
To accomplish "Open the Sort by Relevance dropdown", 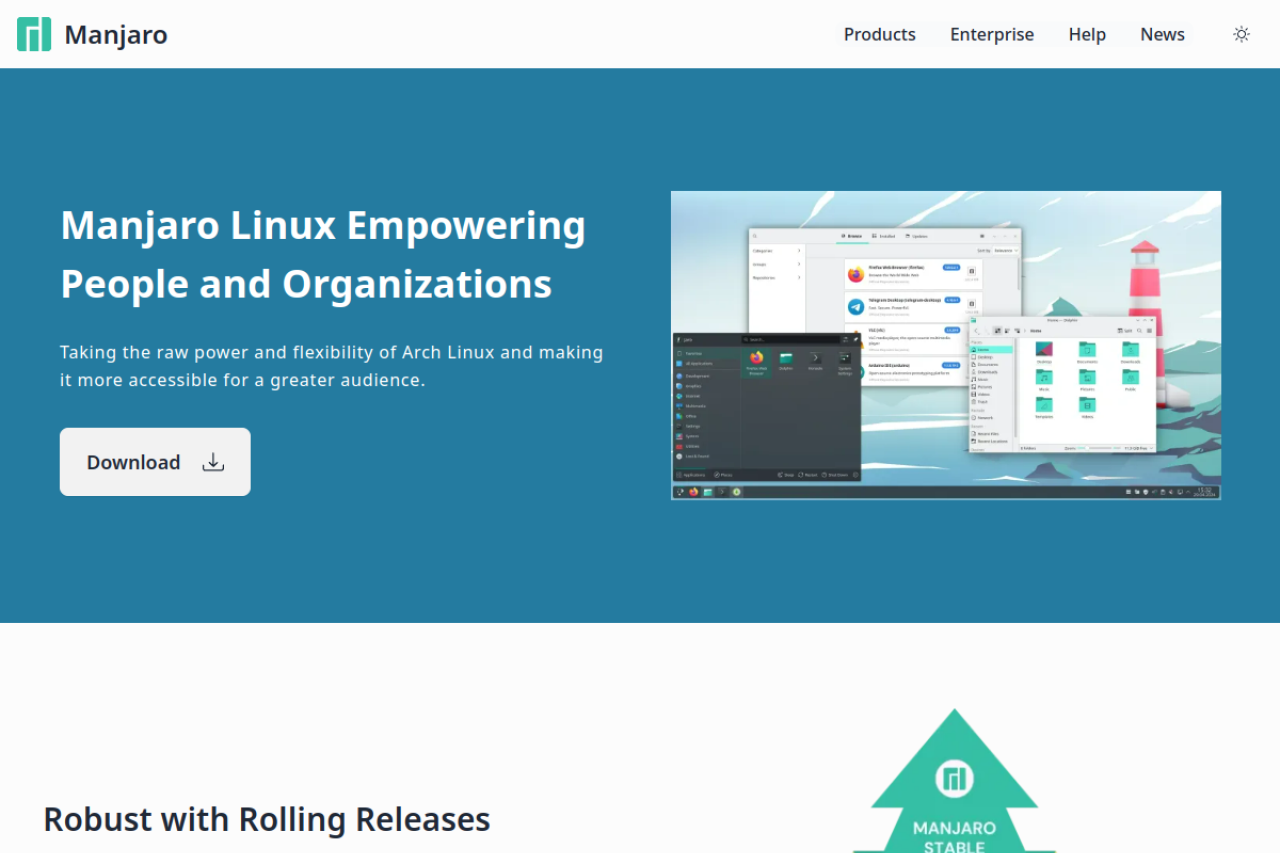I will 1006,251.
